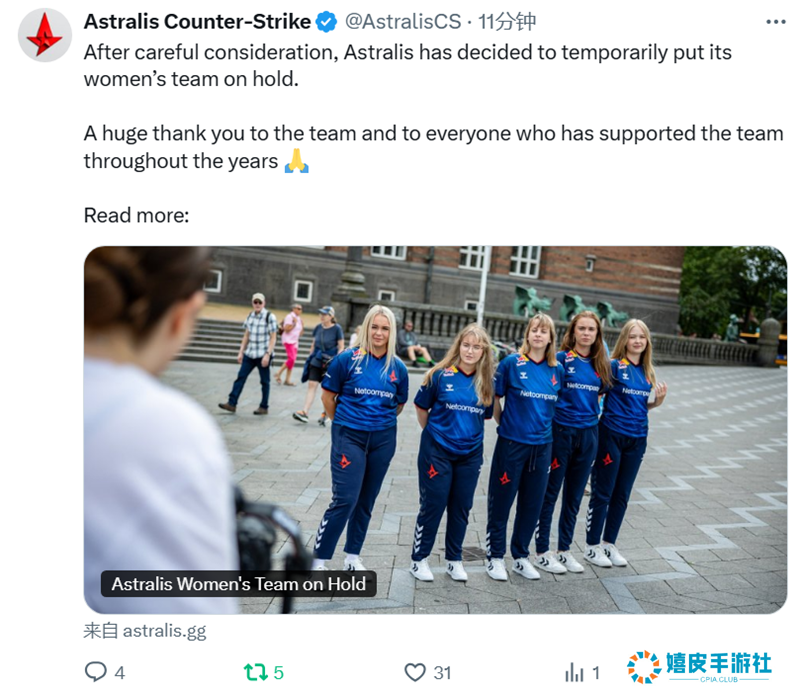This screenshot has width=800, height=692.
Task: Open the women's team photo card
Action: point(435,430)
